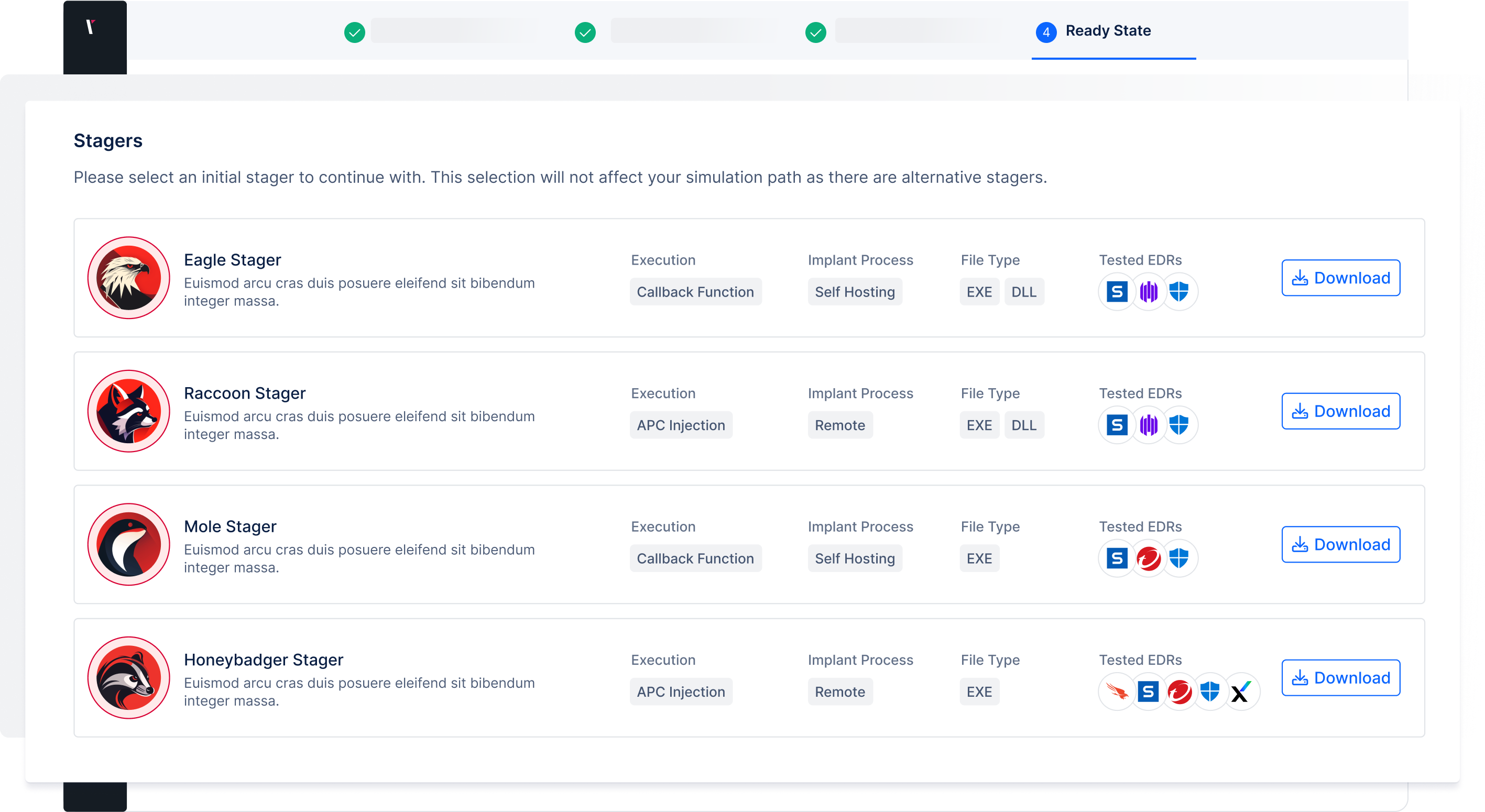
Task: Click the green checkmark on the first completed step
Action: [355, 33]
